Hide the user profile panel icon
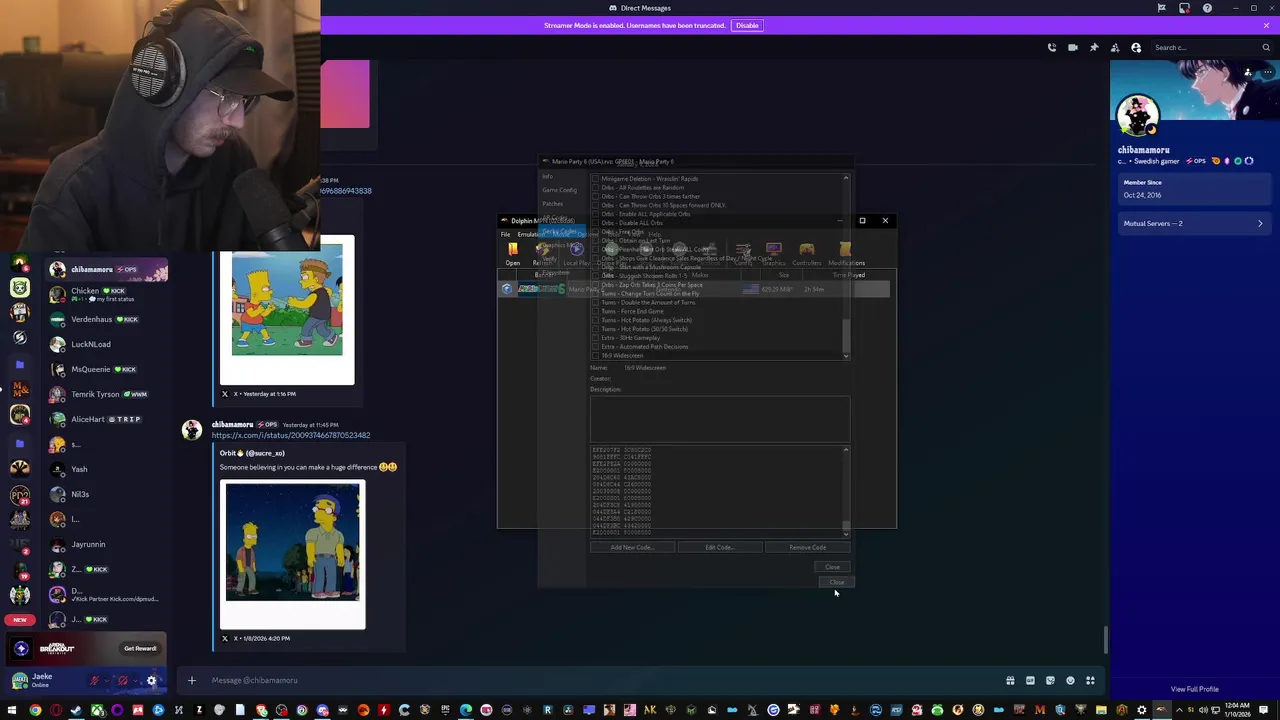This screenshot has width=1280, height=720. (x=1136, y=47)
